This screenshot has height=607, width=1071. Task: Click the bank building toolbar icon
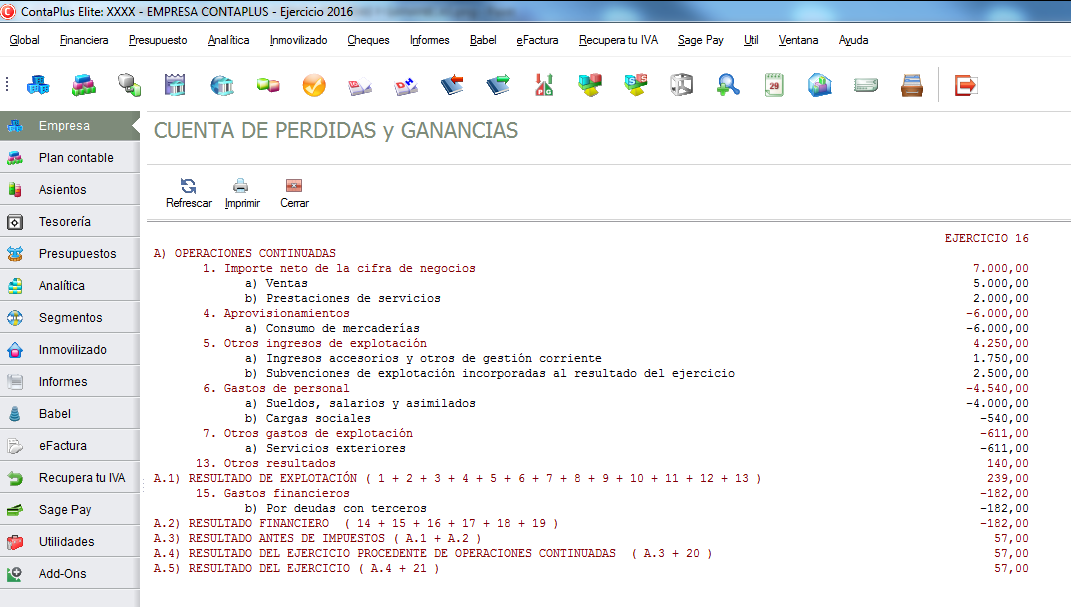176,85
